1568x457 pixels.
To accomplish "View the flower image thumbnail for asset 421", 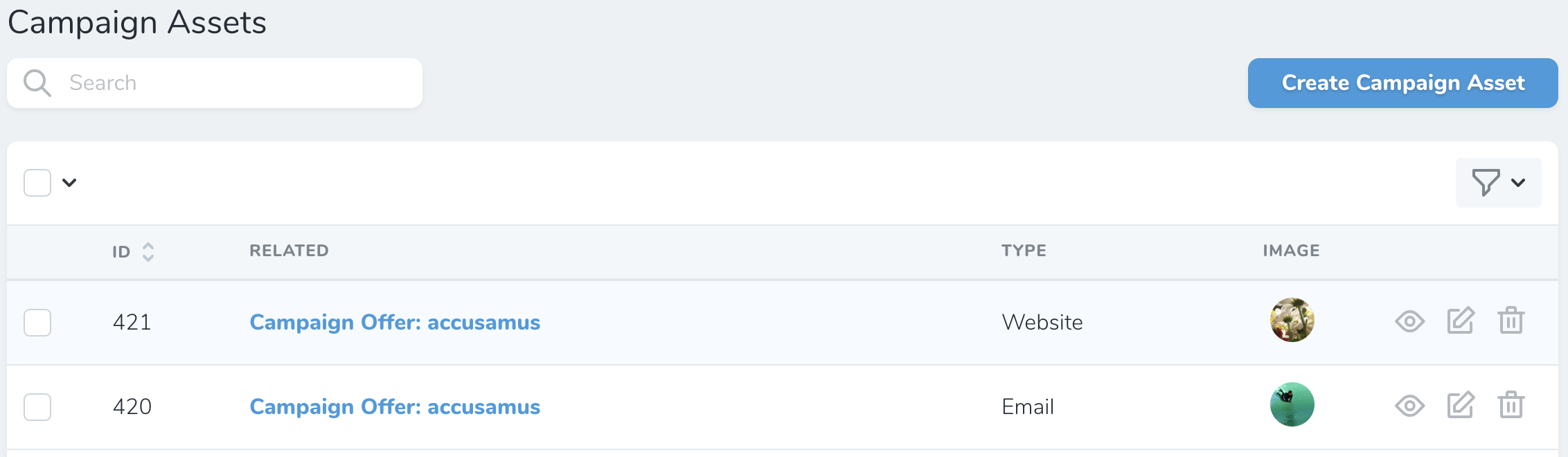I will click(x=1292, y=319).
